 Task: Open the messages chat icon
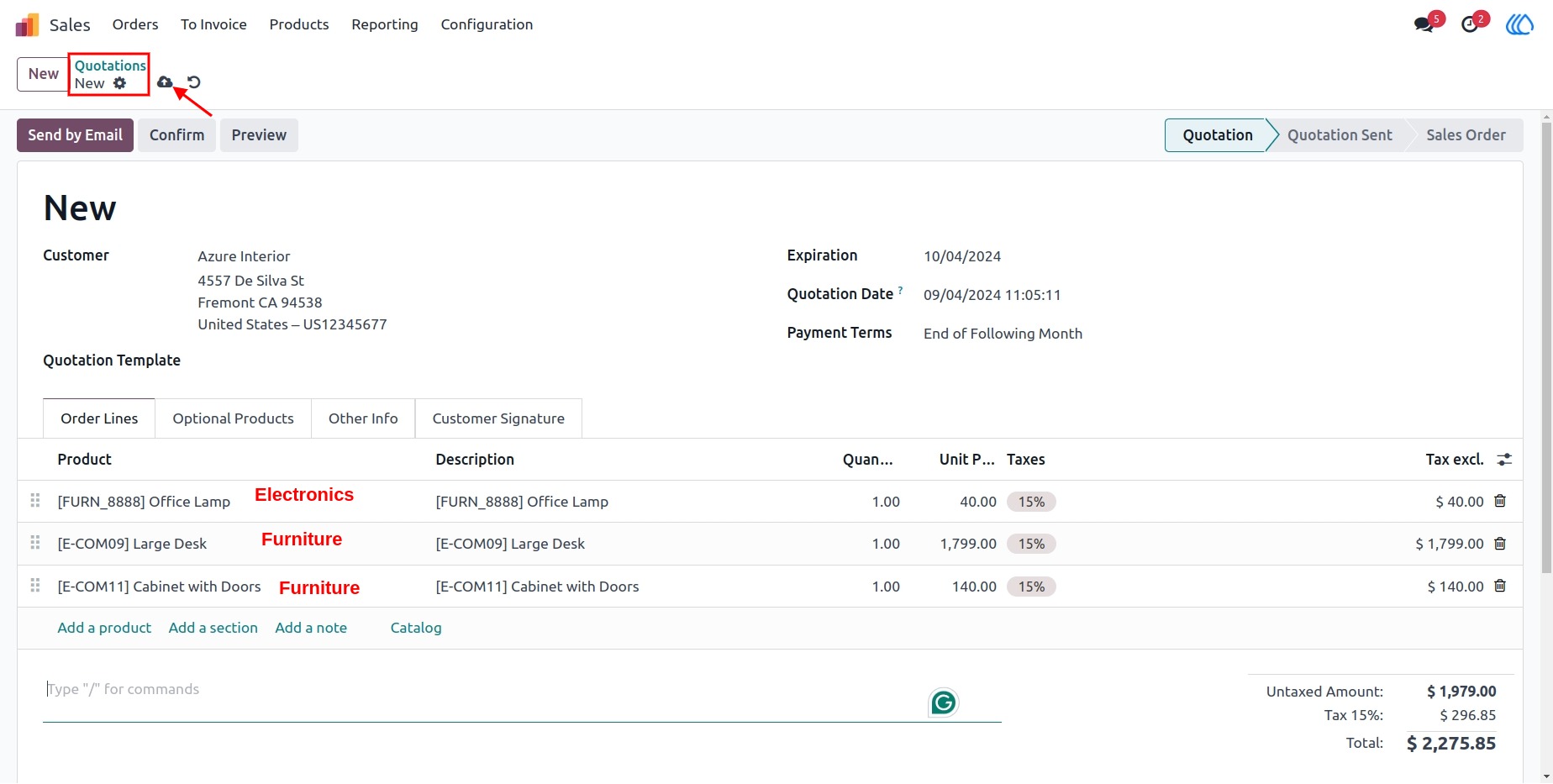click(1424, 24)
